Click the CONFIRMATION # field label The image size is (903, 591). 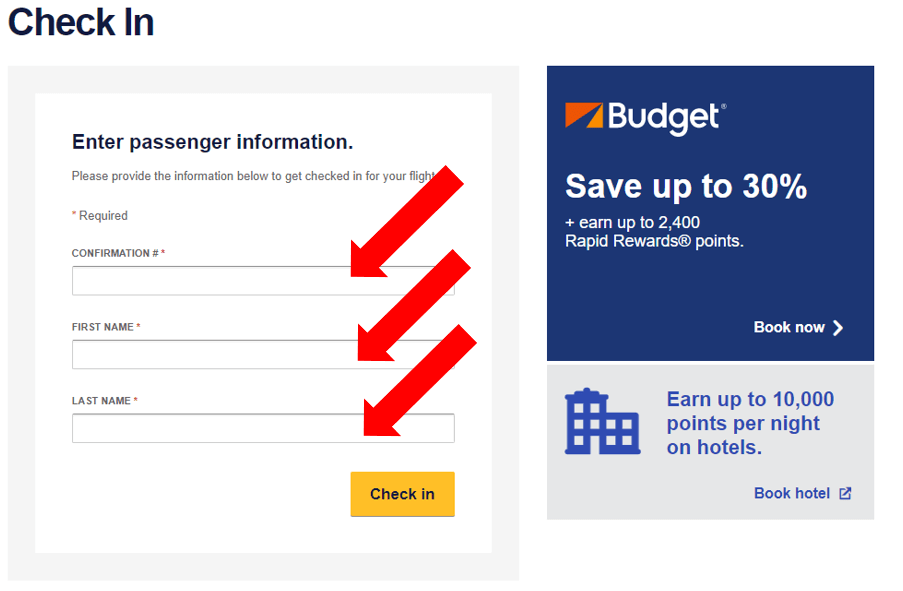pos(118,253)
